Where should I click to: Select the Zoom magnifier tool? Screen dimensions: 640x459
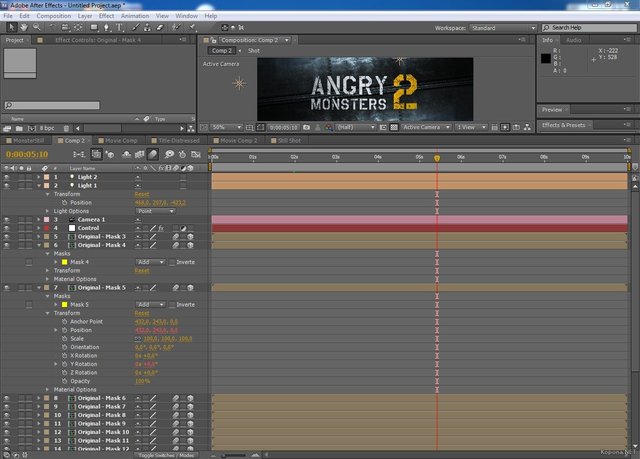click(37, 27)
